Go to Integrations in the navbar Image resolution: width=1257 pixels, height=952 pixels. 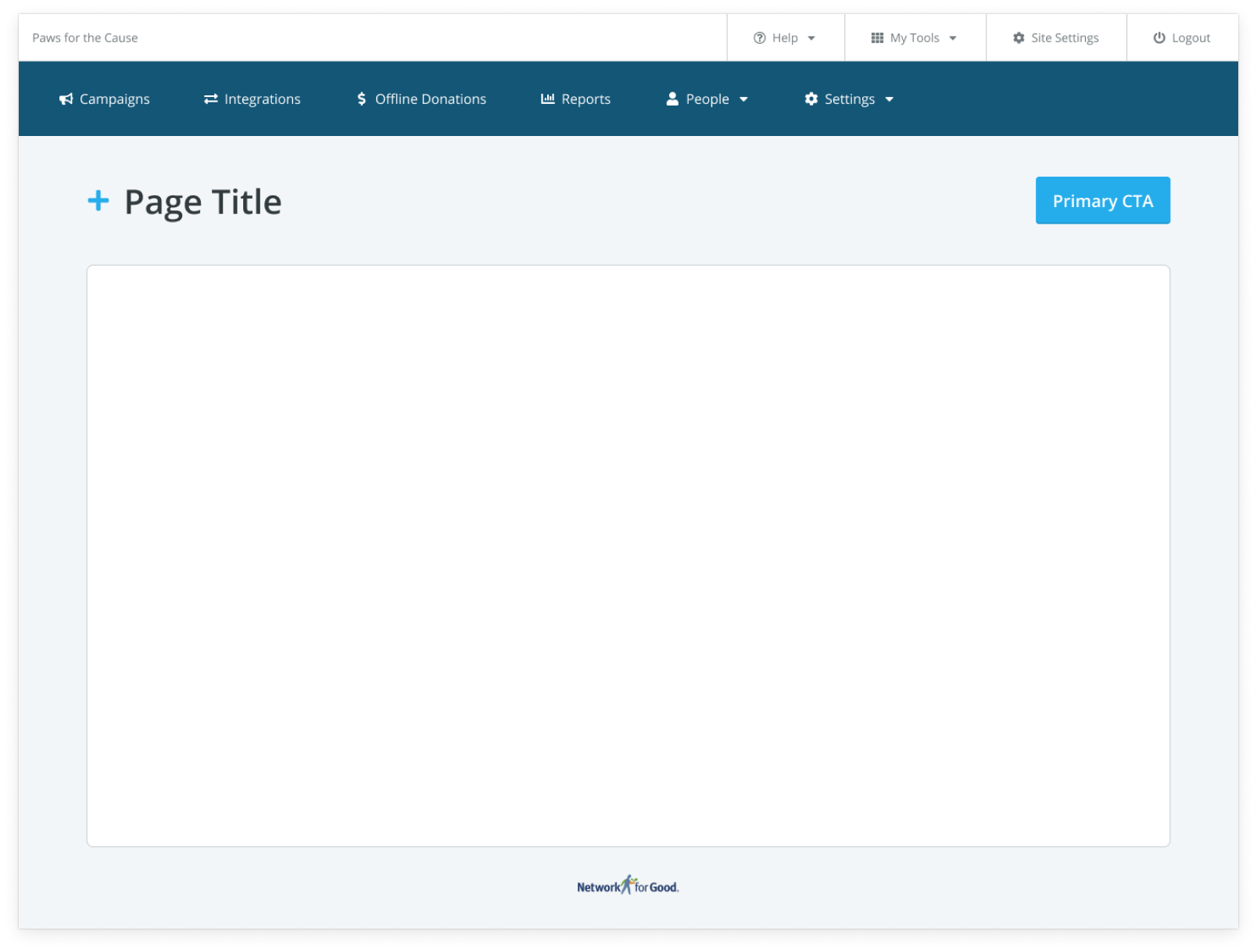(252, 99)
